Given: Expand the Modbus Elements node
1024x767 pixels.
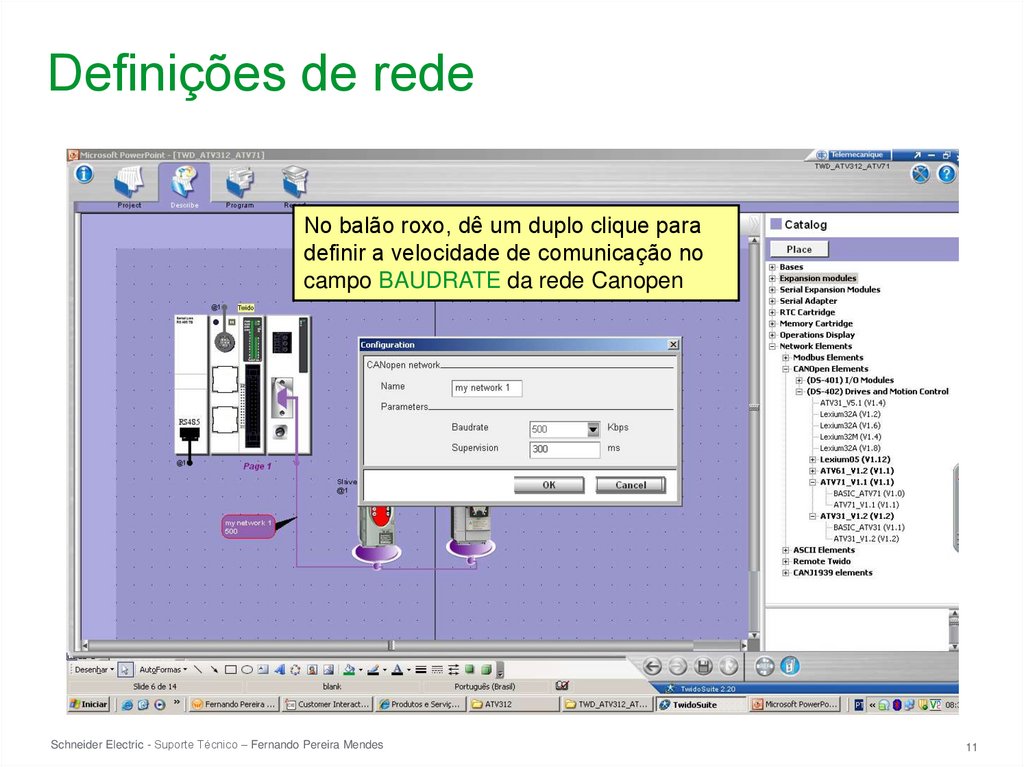Looking at the screenshot, I should 786,357.
